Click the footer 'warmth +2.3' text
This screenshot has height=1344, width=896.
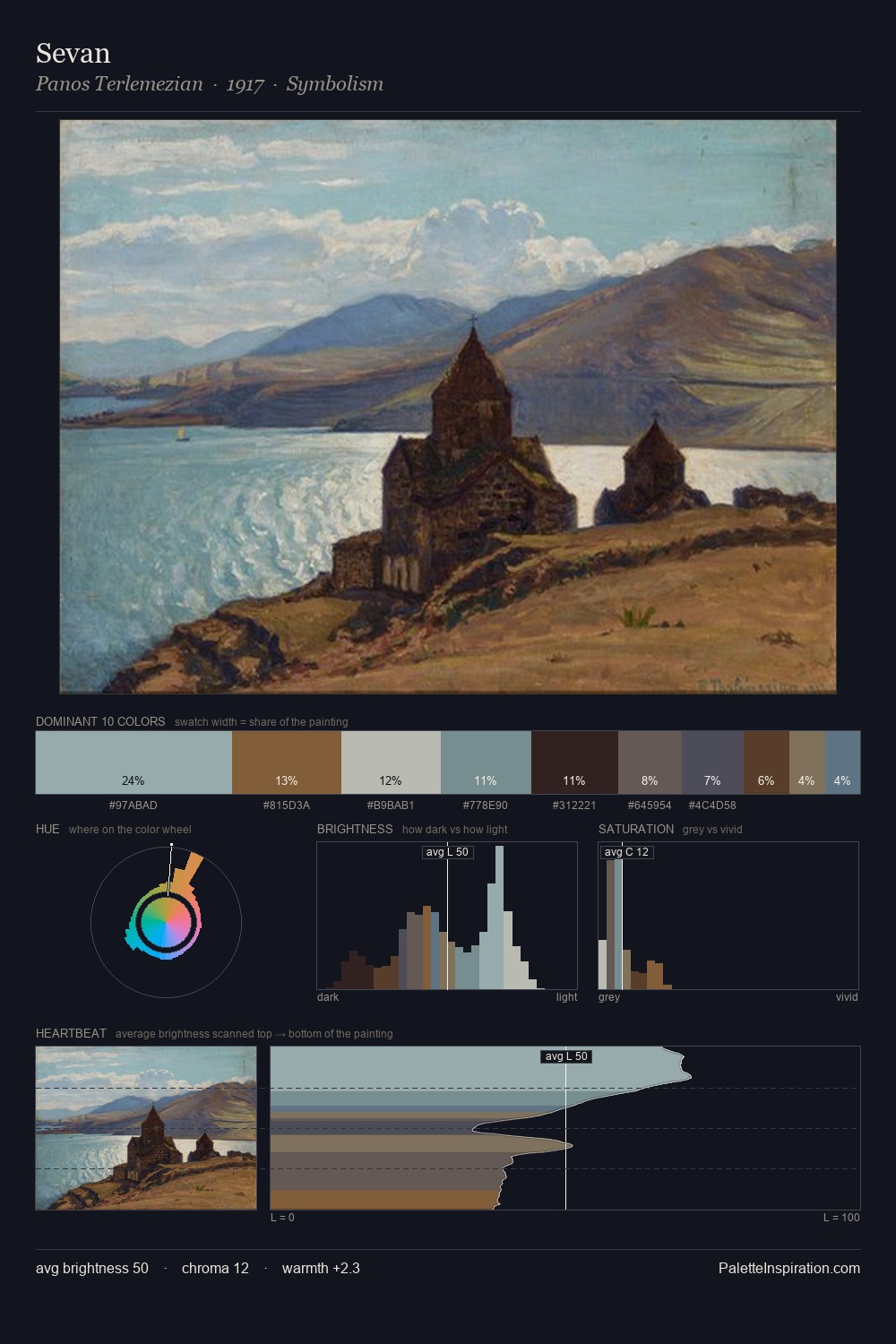point(321,1268)
